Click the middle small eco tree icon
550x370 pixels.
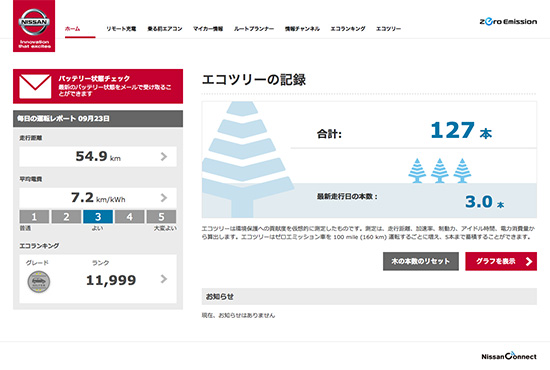click(x=440, y=170)
